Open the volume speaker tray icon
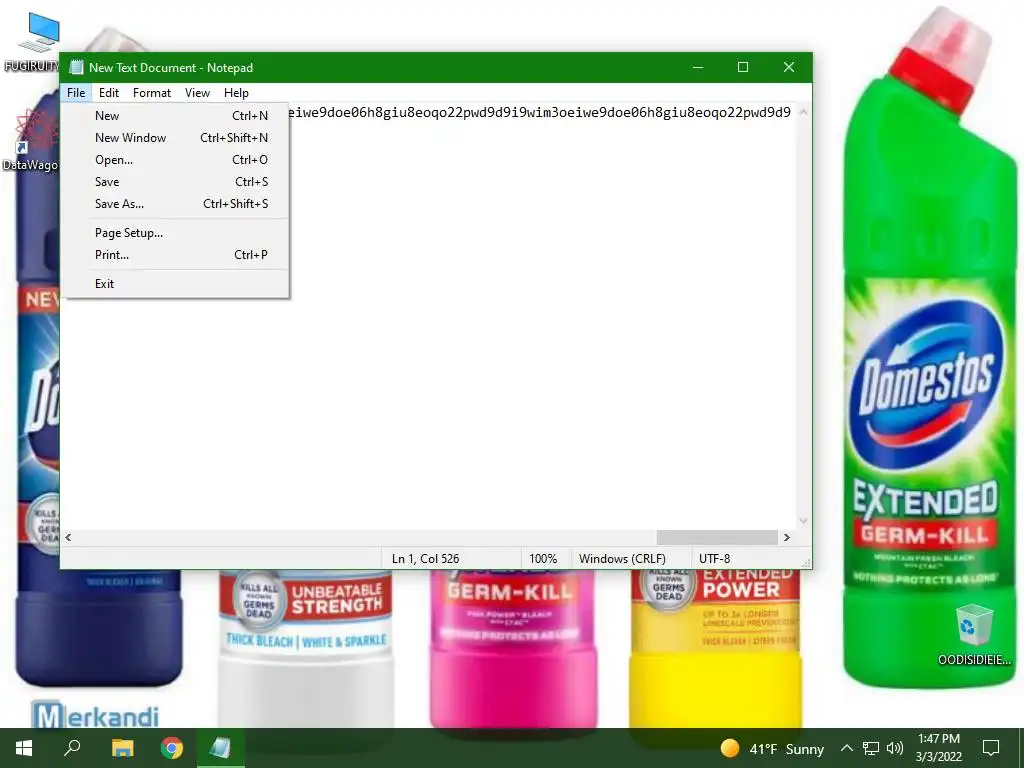The image size is (1024, 768). 895,748
